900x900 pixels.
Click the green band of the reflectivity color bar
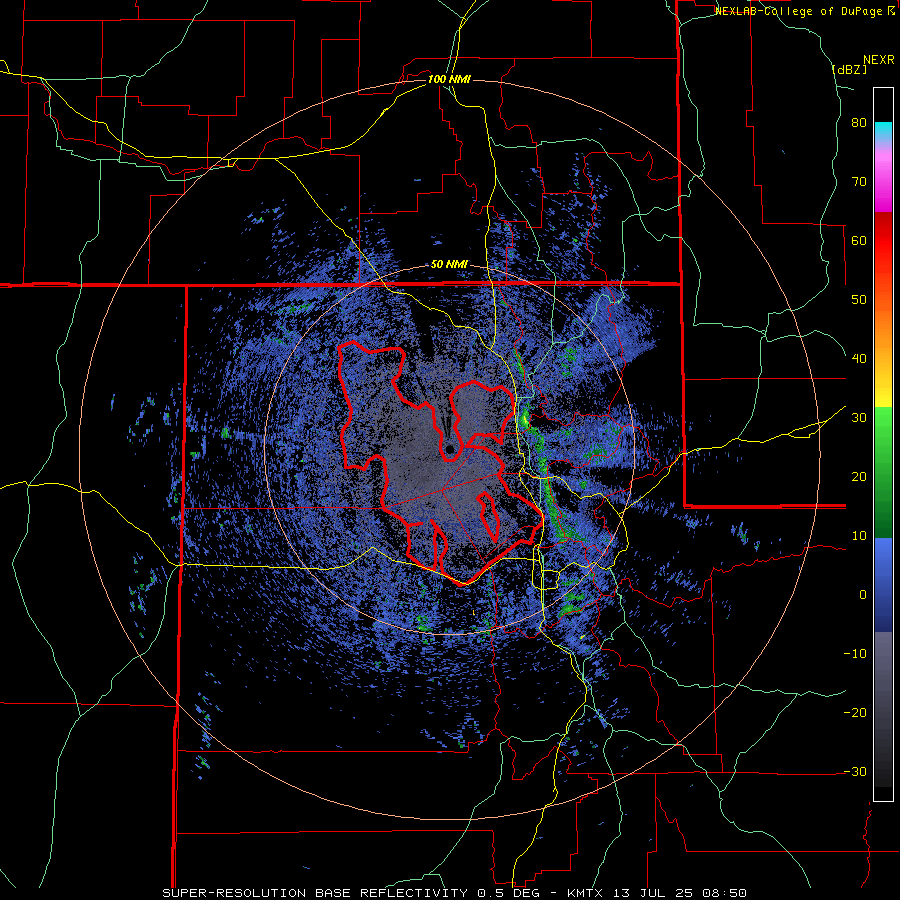coord(883,472)
